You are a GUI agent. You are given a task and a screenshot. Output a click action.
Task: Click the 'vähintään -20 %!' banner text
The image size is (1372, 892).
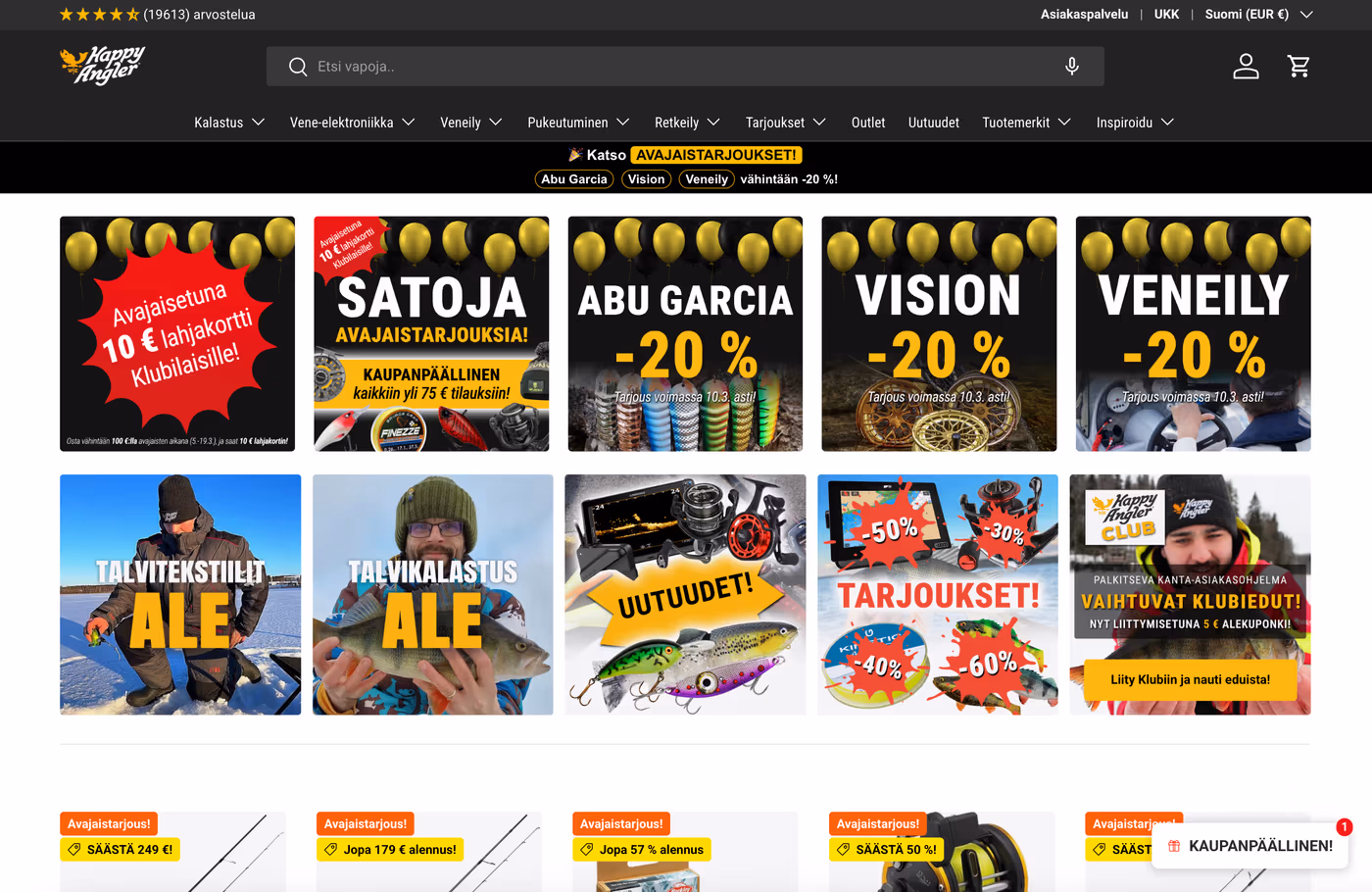click(789, 179)
